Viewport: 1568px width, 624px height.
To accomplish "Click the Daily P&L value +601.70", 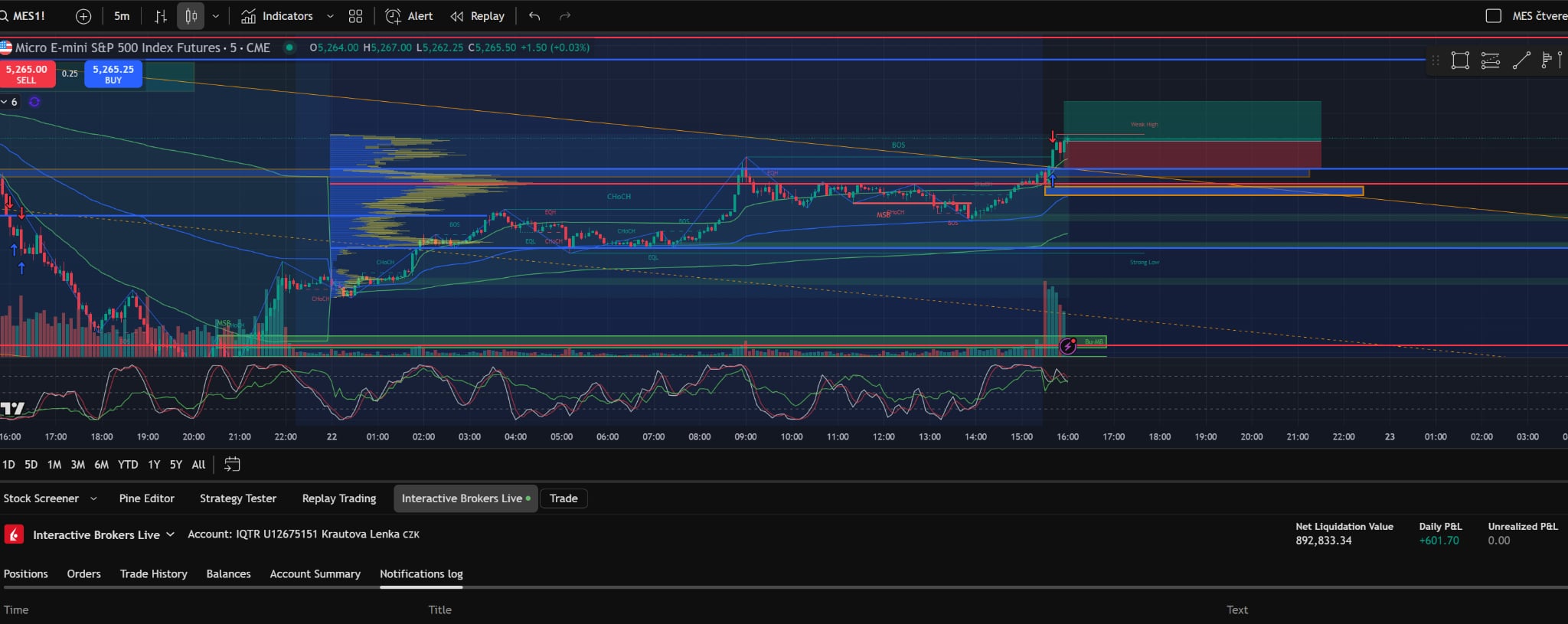I will tap(1439, 541).
